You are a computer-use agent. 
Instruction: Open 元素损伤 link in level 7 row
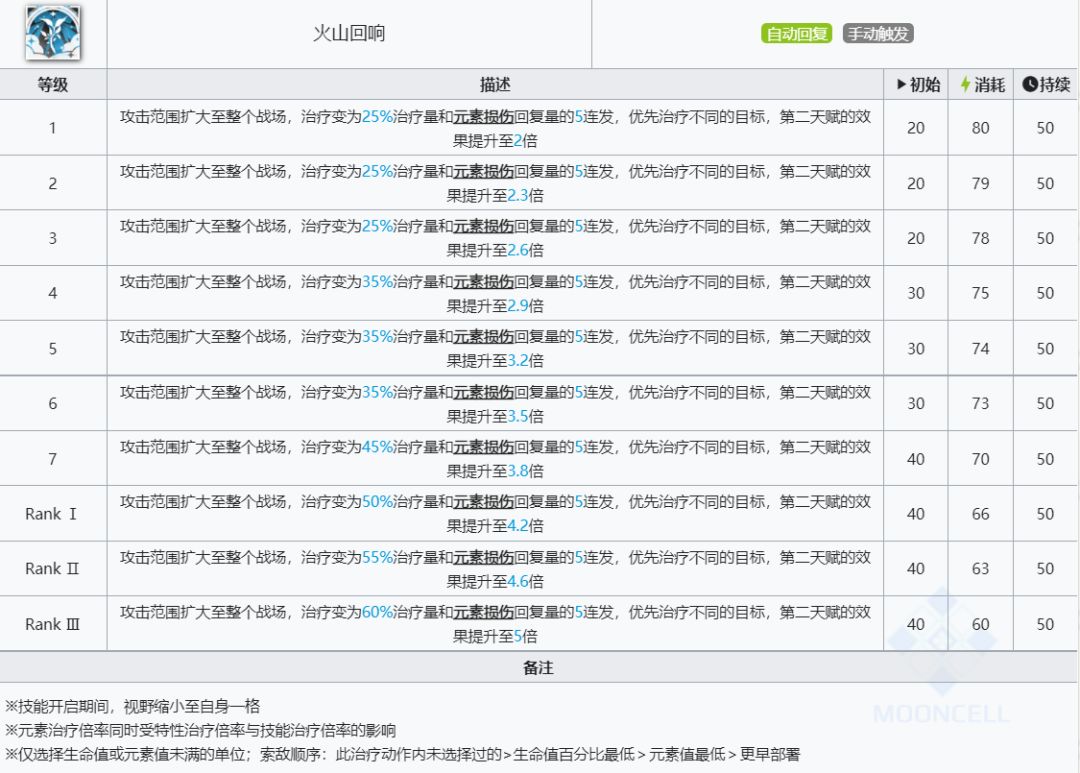pyautogui.click(x=483, y=447)
